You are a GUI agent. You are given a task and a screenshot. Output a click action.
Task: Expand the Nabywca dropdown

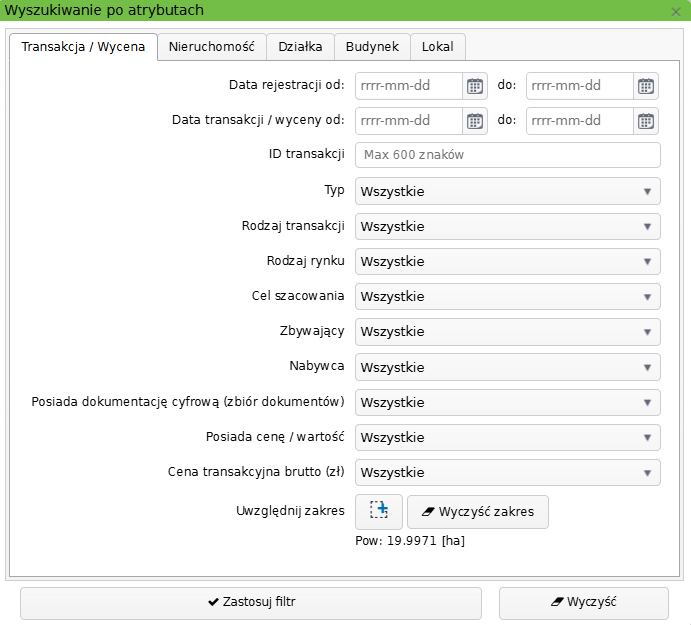point(507,367)
